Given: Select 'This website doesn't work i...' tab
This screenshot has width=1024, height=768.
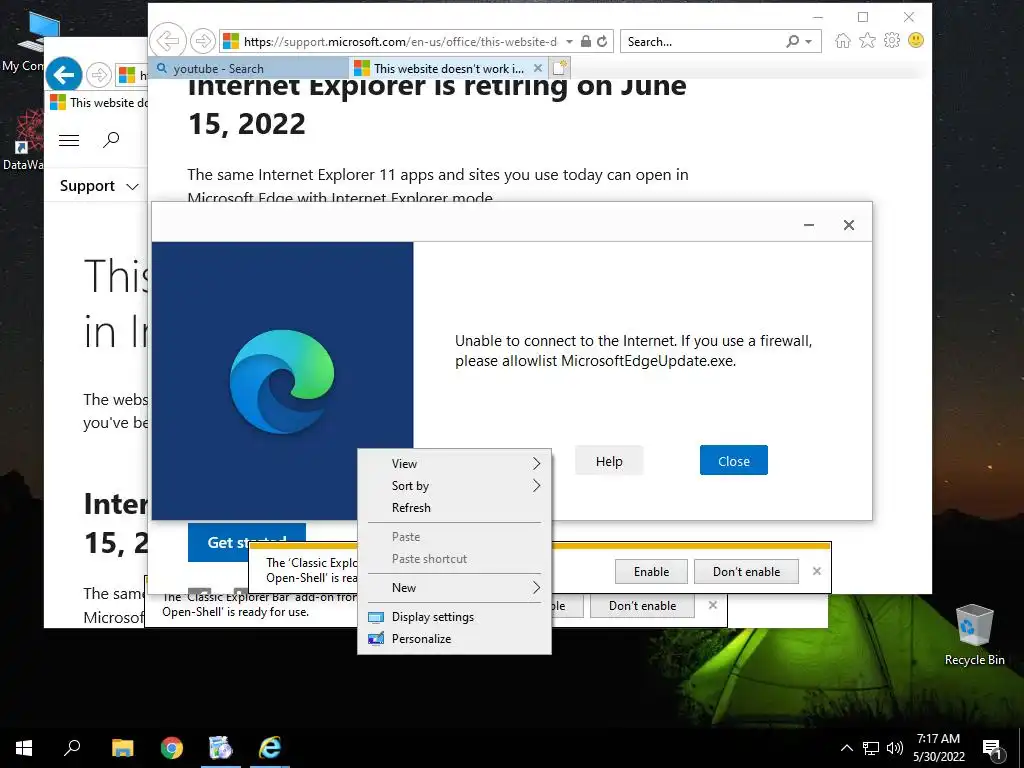Looking at the screenshot, I should point(448,69).
